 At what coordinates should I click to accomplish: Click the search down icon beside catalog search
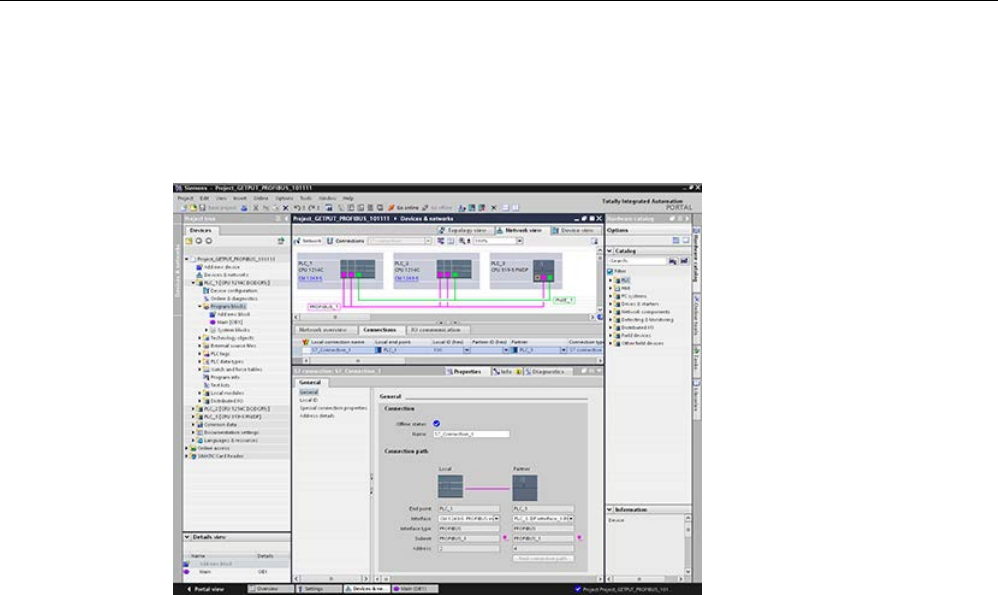(673, 261)
